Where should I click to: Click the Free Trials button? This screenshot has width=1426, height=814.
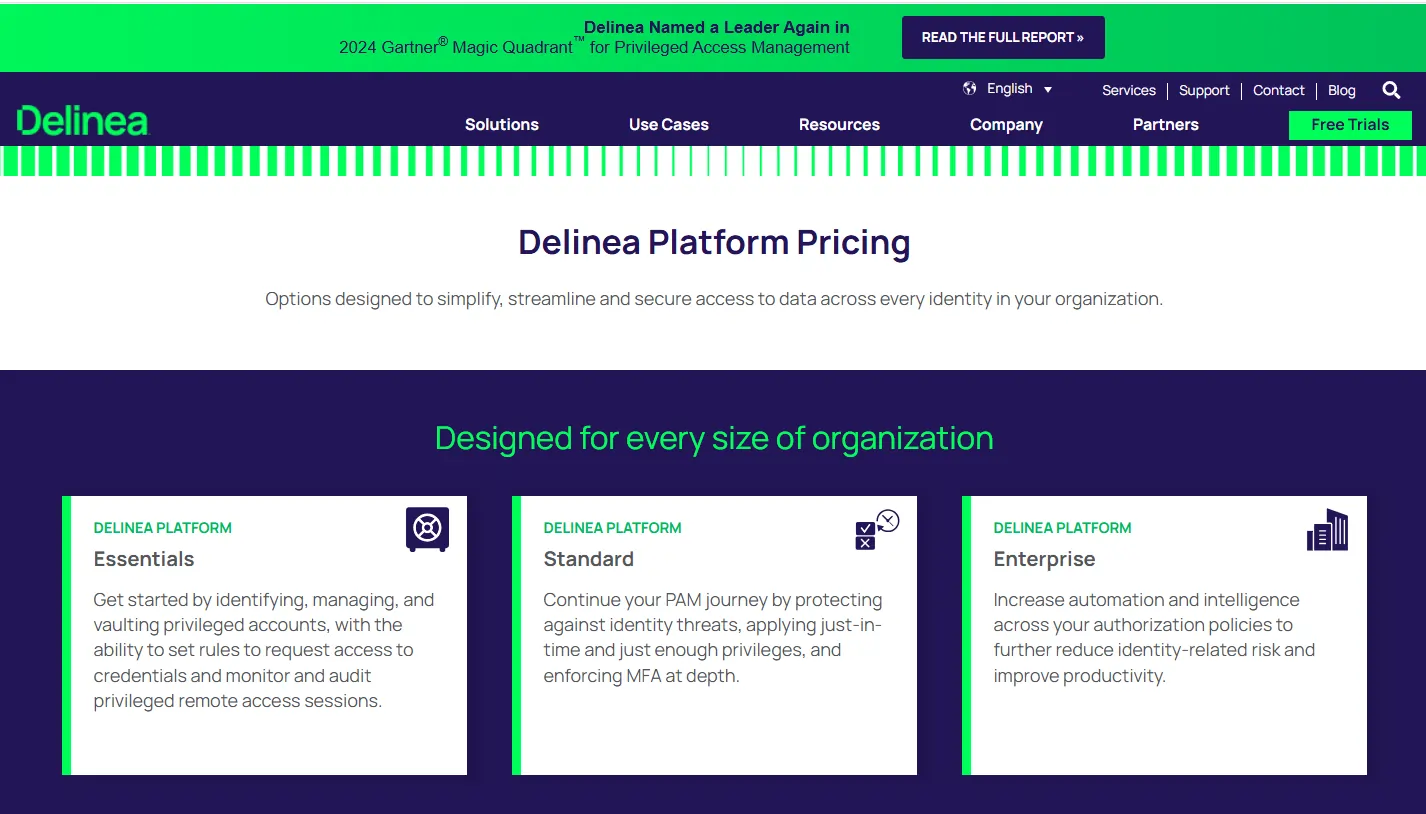pyautogui.click(x=1350, y=125)
